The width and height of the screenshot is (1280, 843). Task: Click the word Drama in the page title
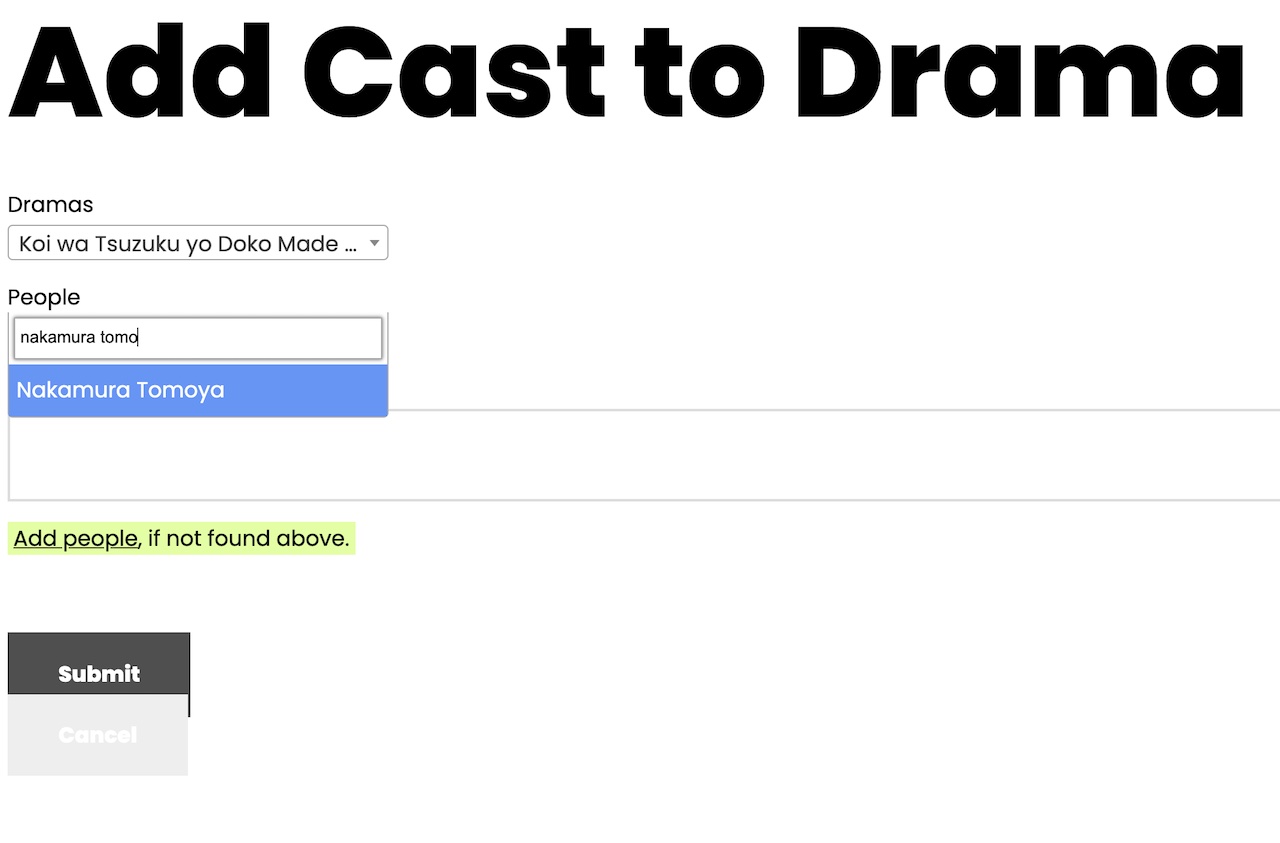click(1020, 72)
